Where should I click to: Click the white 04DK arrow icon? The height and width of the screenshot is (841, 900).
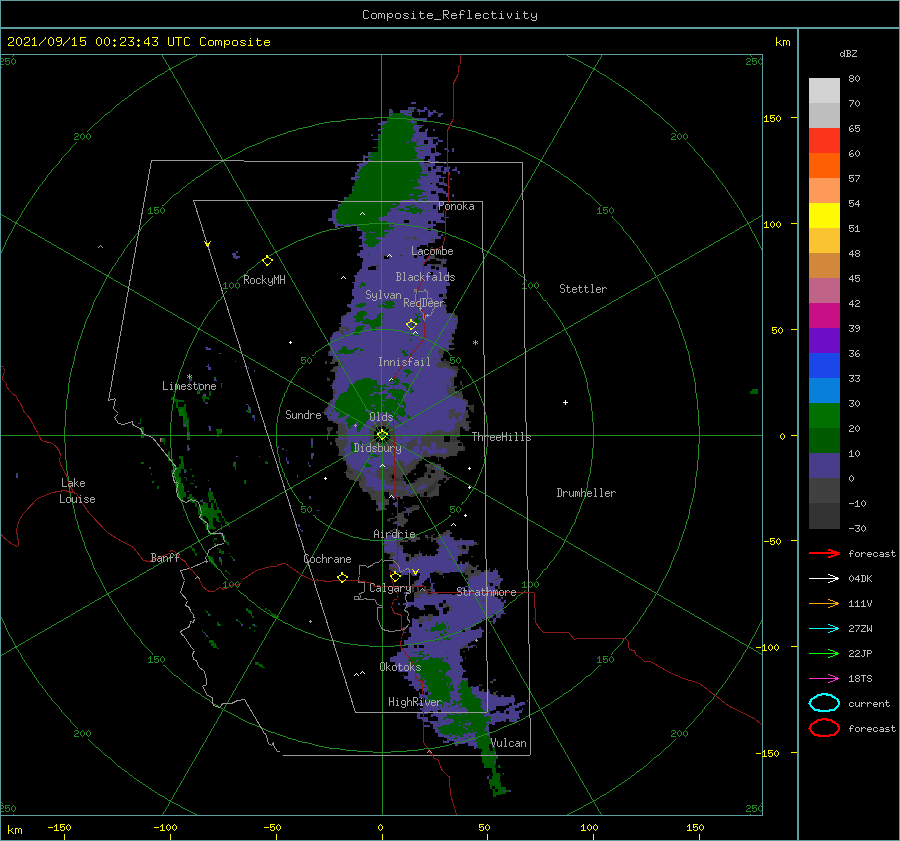click(x=824, y=579)
